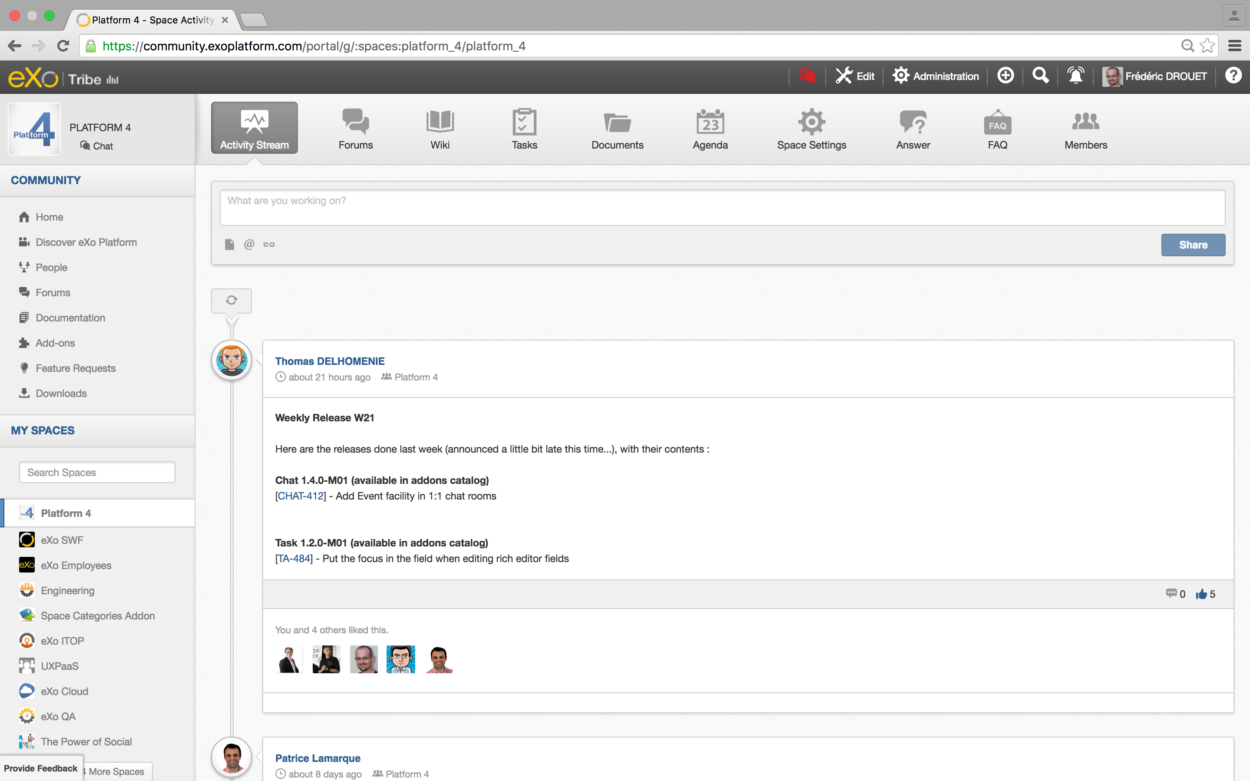Mention someone using the @ icon
The image size is (1250, 781).
pos(248,244)
